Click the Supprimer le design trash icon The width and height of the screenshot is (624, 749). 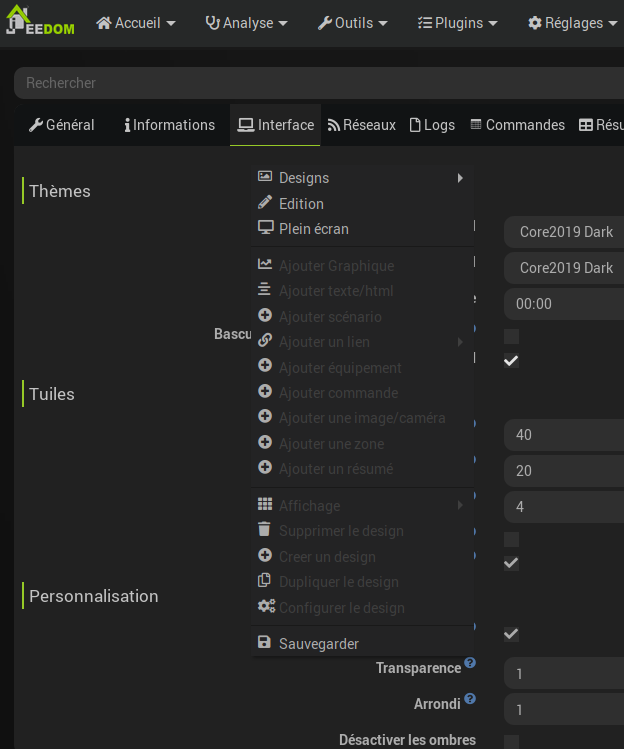click(265, 530)
